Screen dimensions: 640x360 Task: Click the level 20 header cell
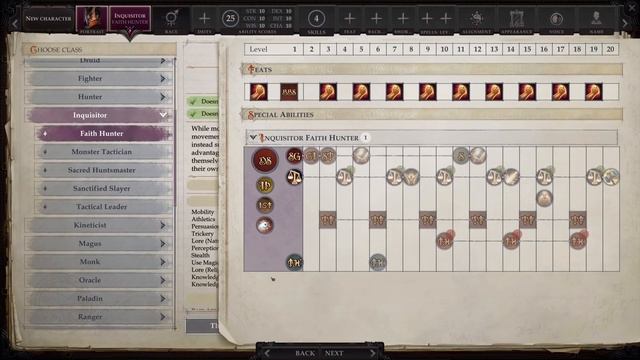click(x=610, y=49)
